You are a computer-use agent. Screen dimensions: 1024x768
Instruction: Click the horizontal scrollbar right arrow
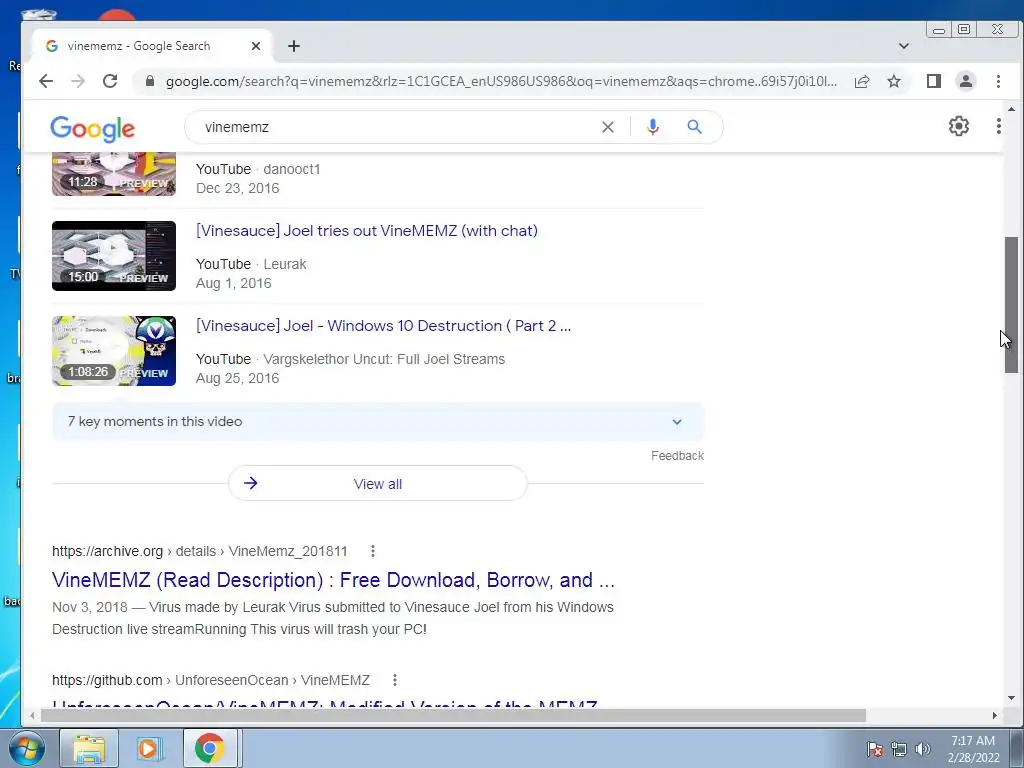[994, 716]
